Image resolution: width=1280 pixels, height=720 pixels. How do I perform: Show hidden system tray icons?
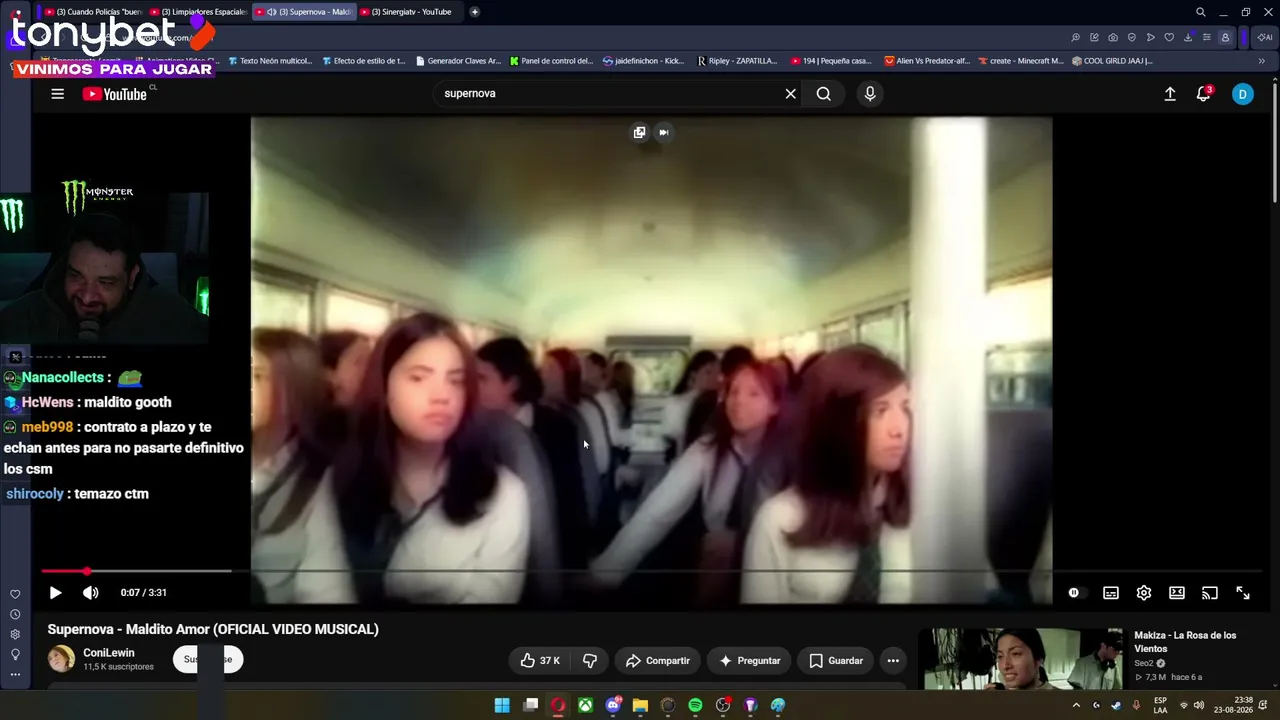[1076, 706]
